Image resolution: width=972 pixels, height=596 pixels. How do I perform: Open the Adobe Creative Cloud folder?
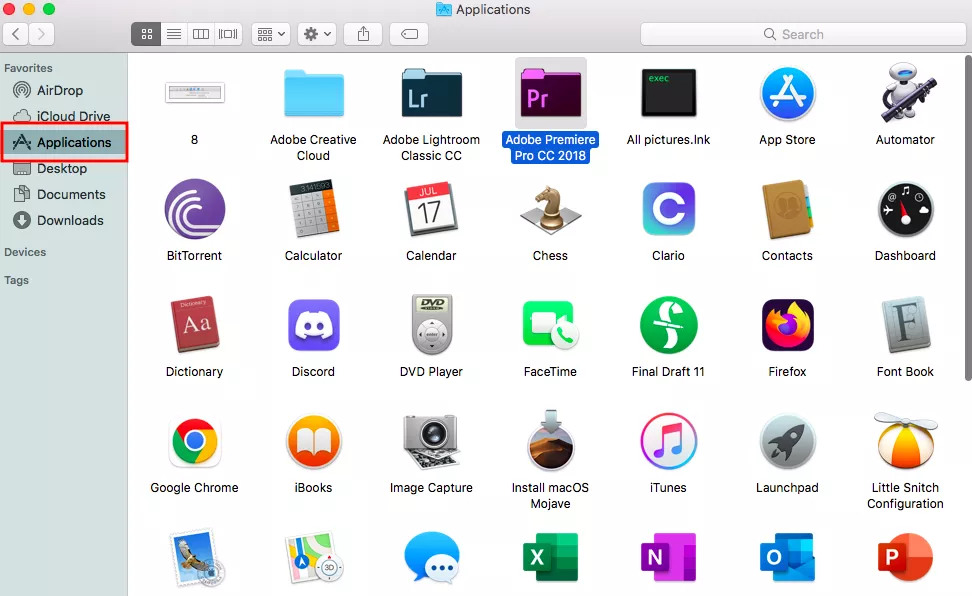point(314,93)
